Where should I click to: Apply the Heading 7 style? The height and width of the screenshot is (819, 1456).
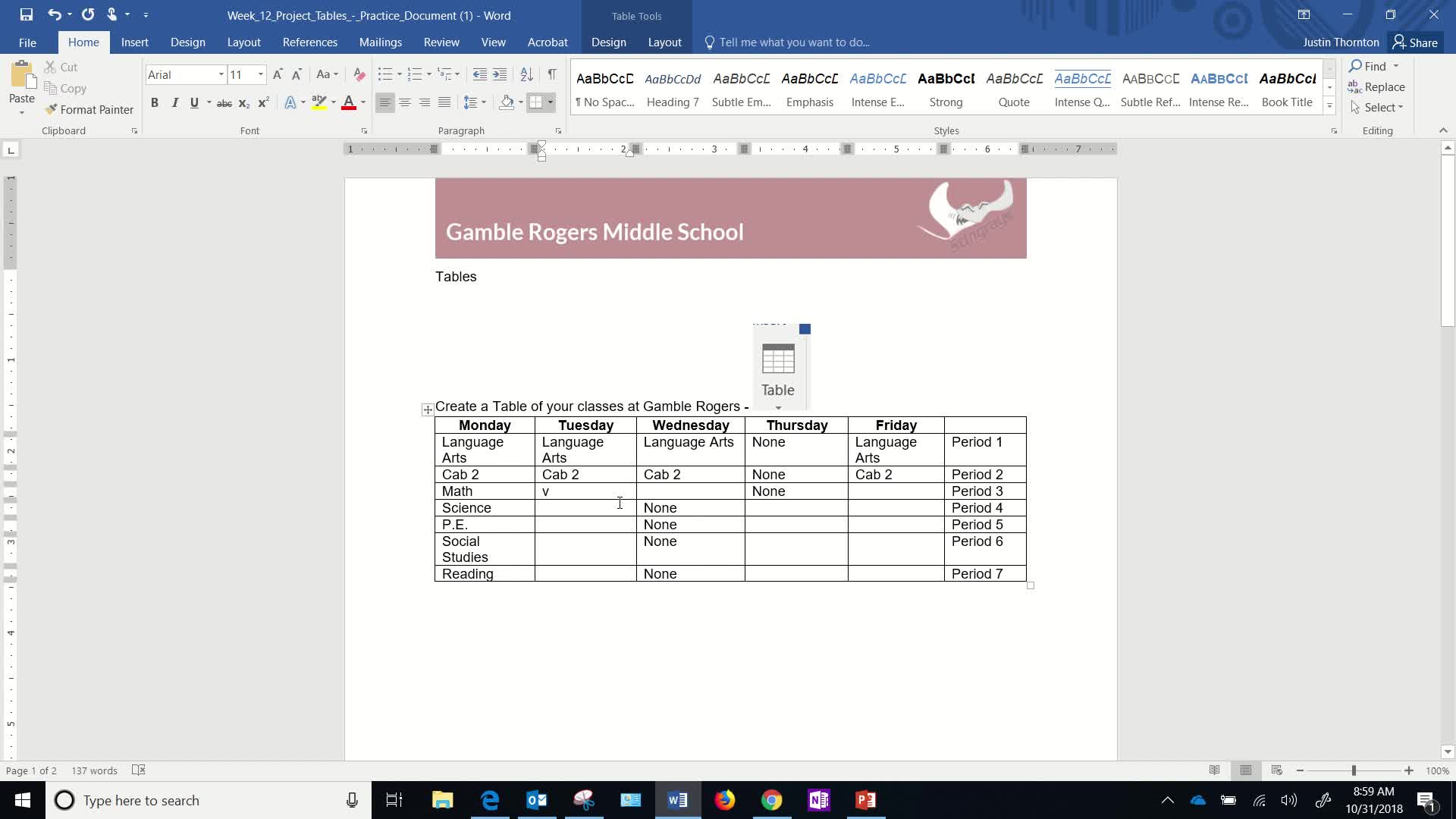click(x=673, y=89)
